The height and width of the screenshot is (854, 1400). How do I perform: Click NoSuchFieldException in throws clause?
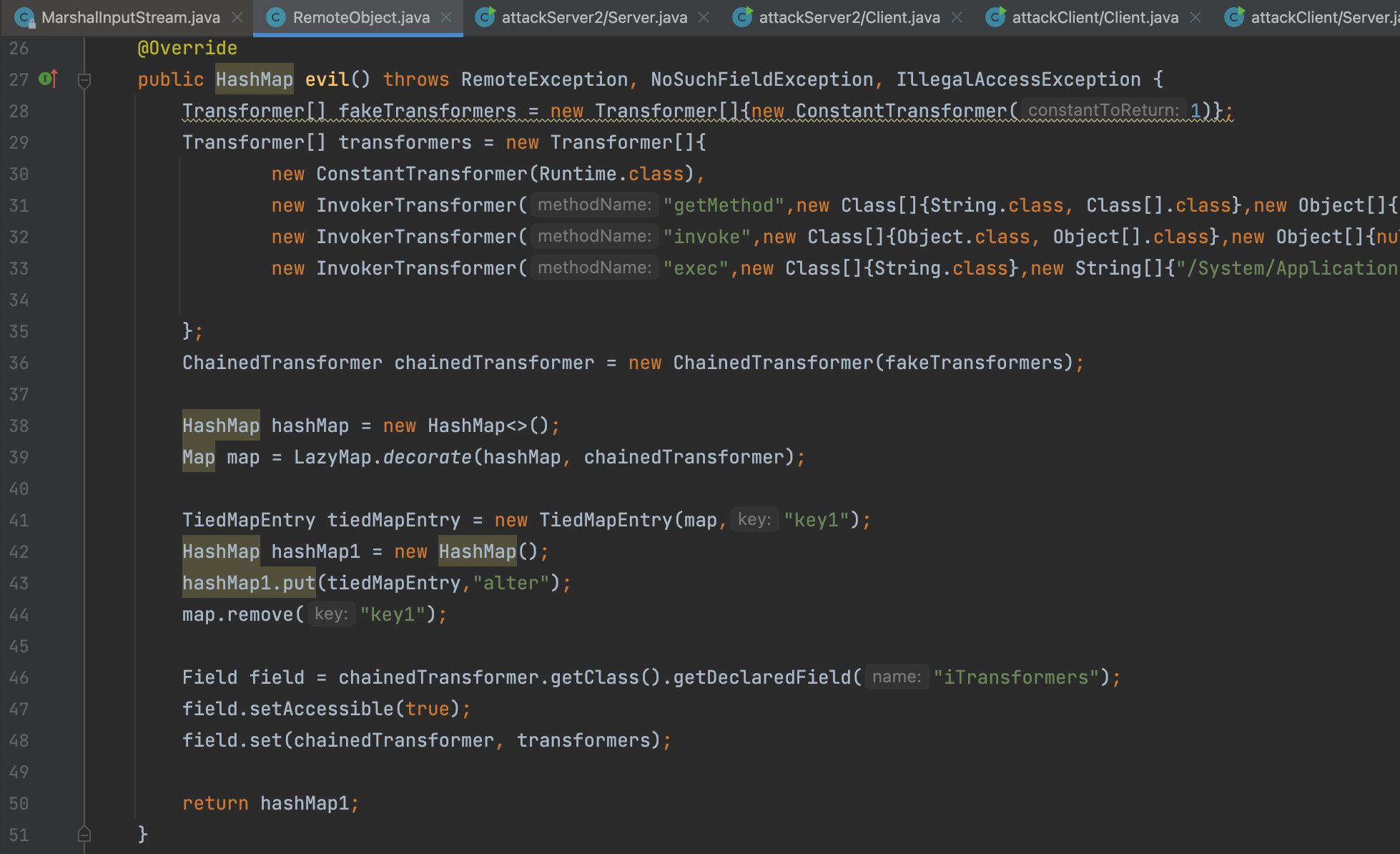(761, 79)
